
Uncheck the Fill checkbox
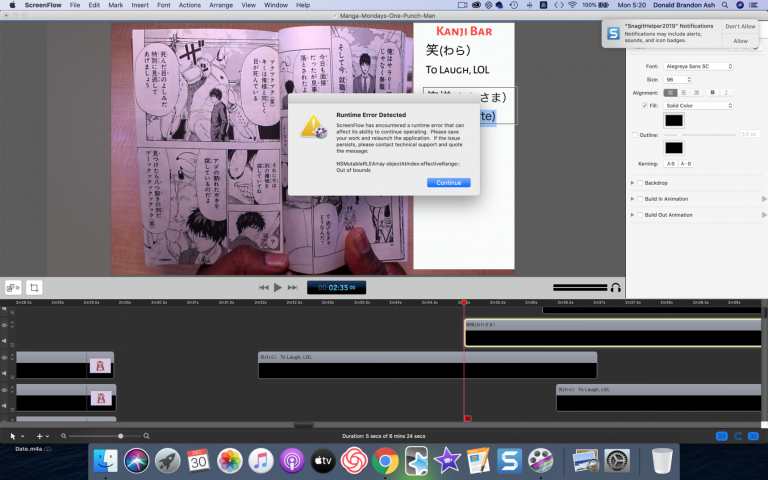click(645, 106)
